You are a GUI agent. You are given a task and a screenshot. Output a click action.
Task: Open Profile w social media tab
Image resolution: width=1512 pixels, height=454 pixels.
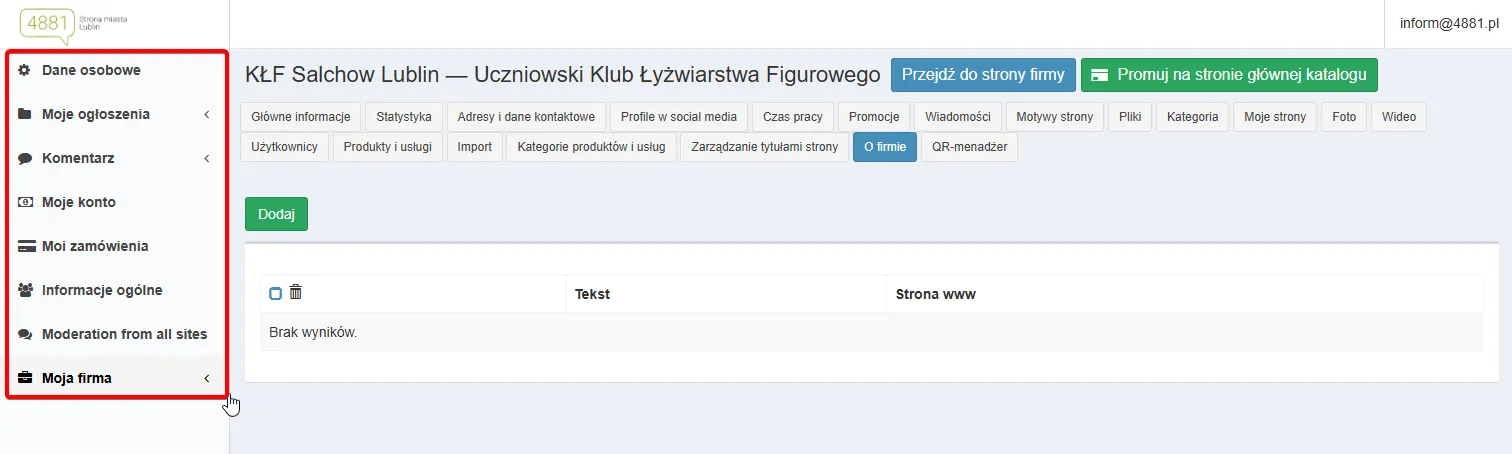[x=679, y=117]
